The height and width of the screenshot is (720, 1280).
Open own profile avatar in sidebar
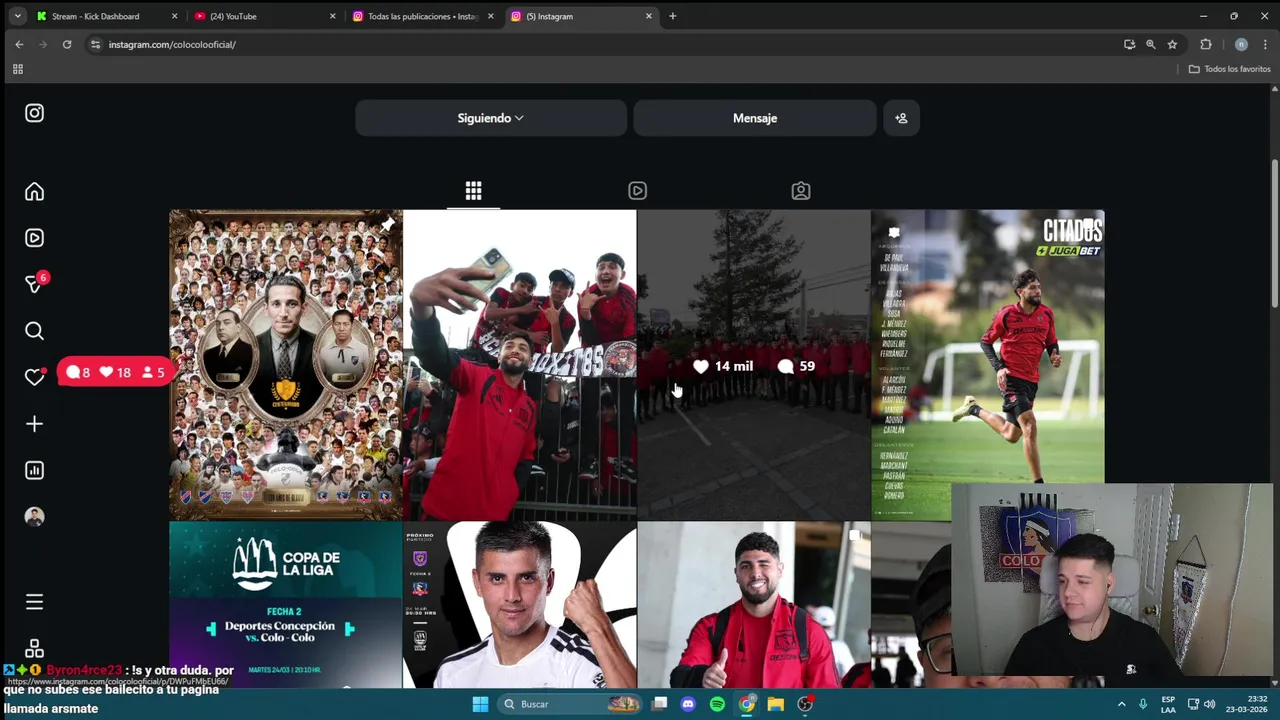point(34,517)
